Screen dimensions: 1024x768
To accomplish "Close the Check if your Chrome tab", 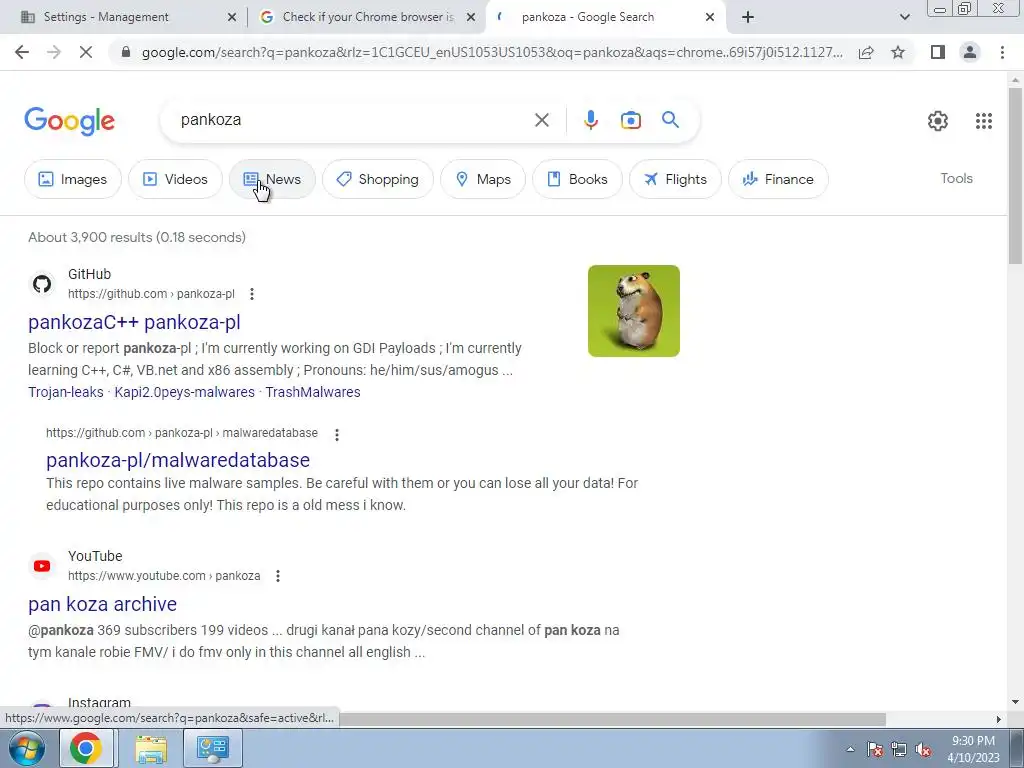I will (470, 18).
